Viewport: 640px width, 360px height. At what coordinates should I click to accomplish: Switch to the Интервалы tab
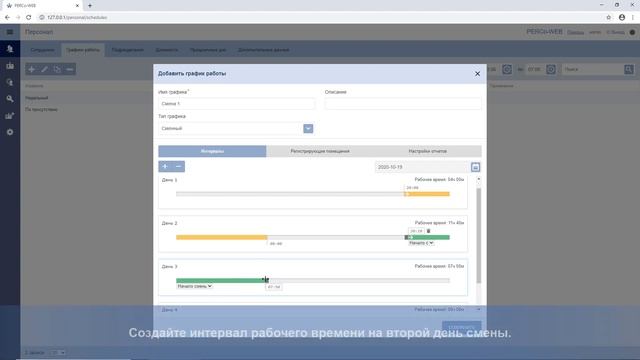point(212,151)
